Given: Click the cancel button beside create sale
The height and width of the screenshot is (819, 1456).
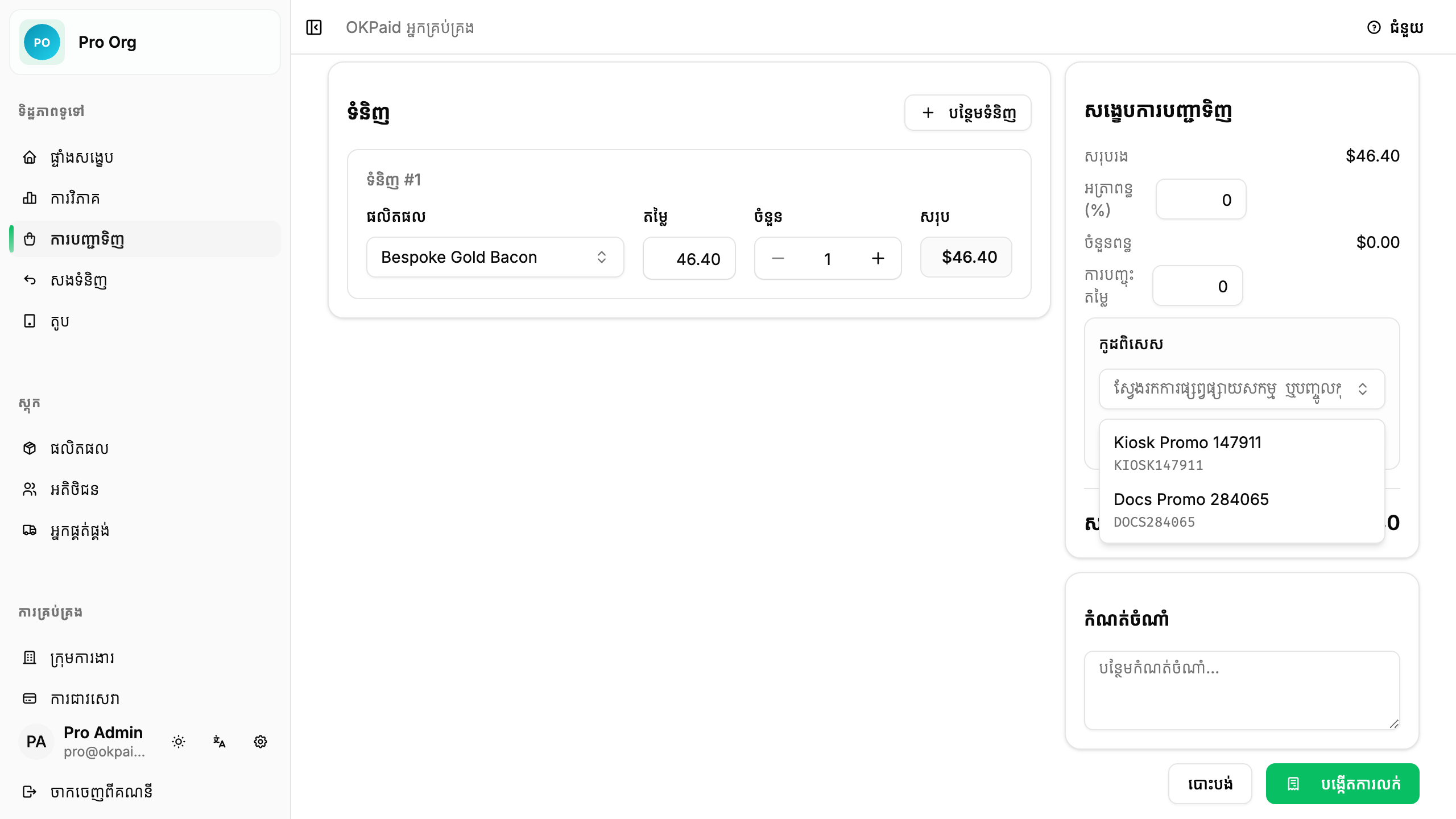Looking at the screenshot, I should click(x=1210, y=784).
